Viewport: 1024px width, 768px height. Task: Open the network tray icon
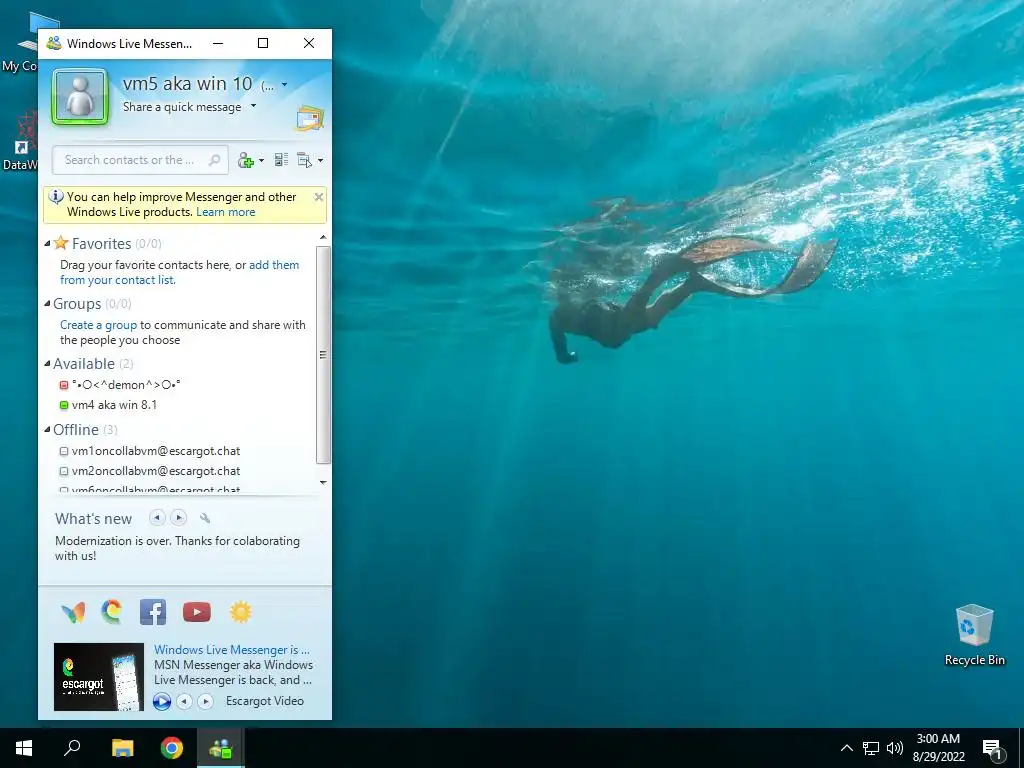(x=871, y=748)
